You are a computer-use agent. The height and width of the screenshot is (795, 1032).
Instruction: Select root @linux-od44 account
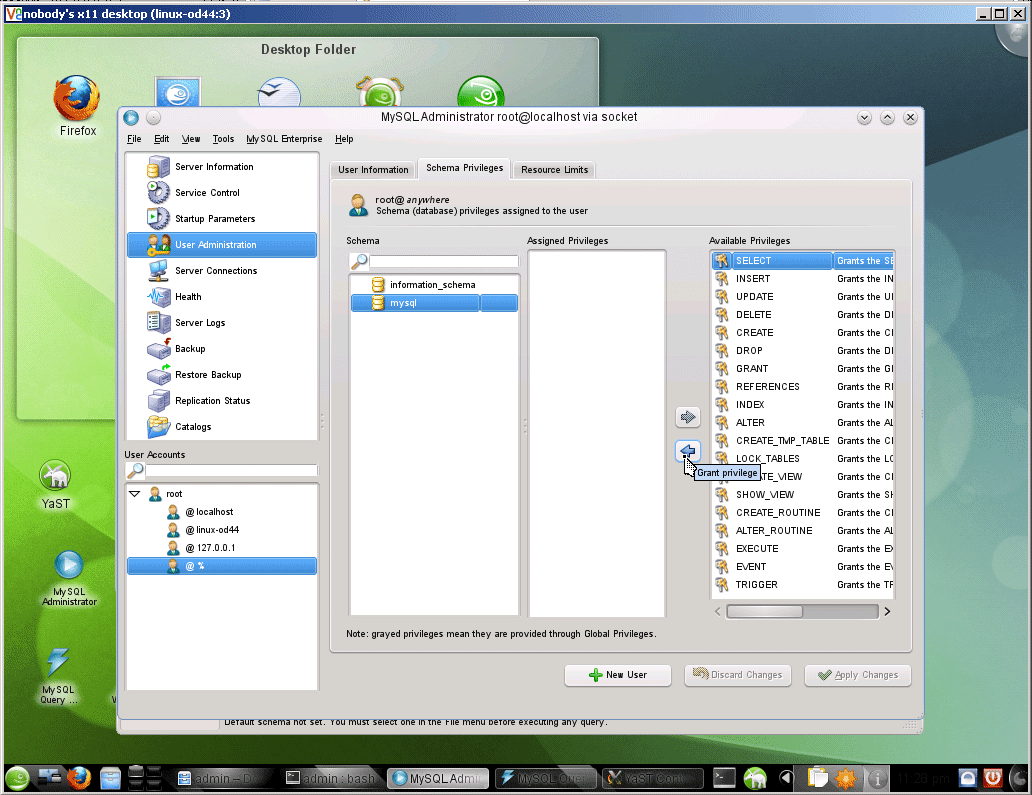222,530
